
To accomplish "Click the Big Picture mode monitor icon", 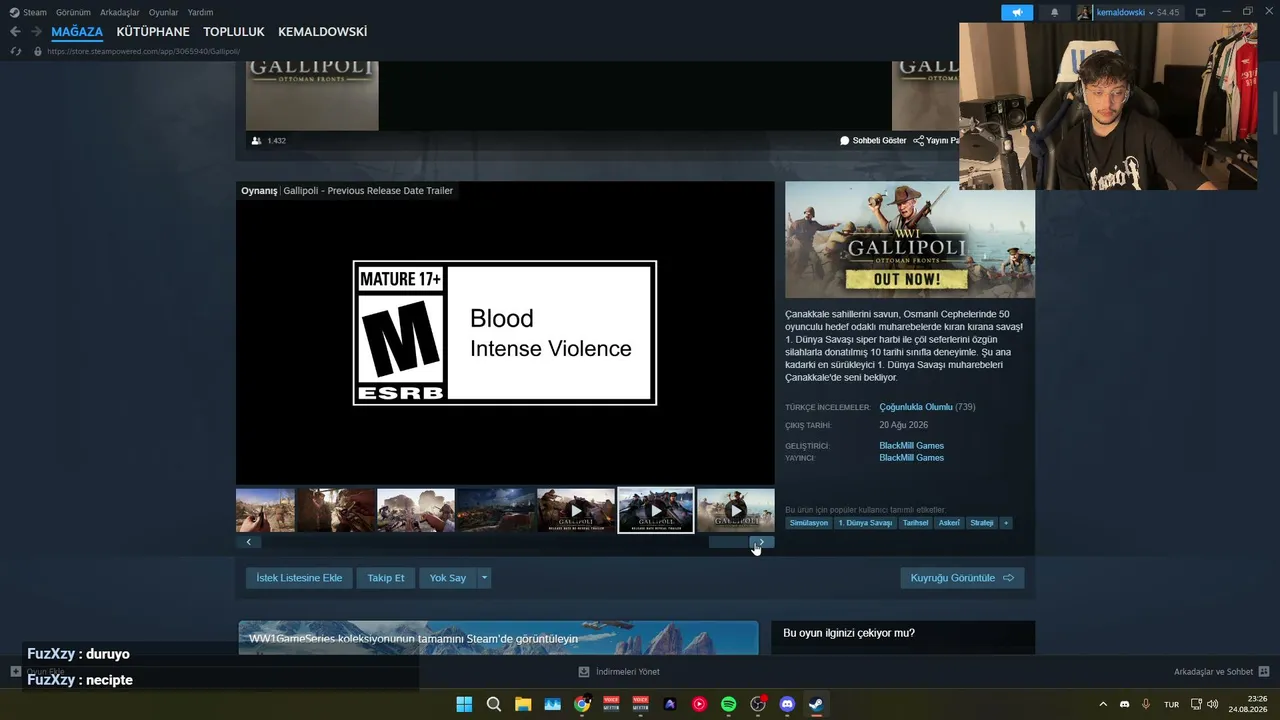I will [1201, 12].
